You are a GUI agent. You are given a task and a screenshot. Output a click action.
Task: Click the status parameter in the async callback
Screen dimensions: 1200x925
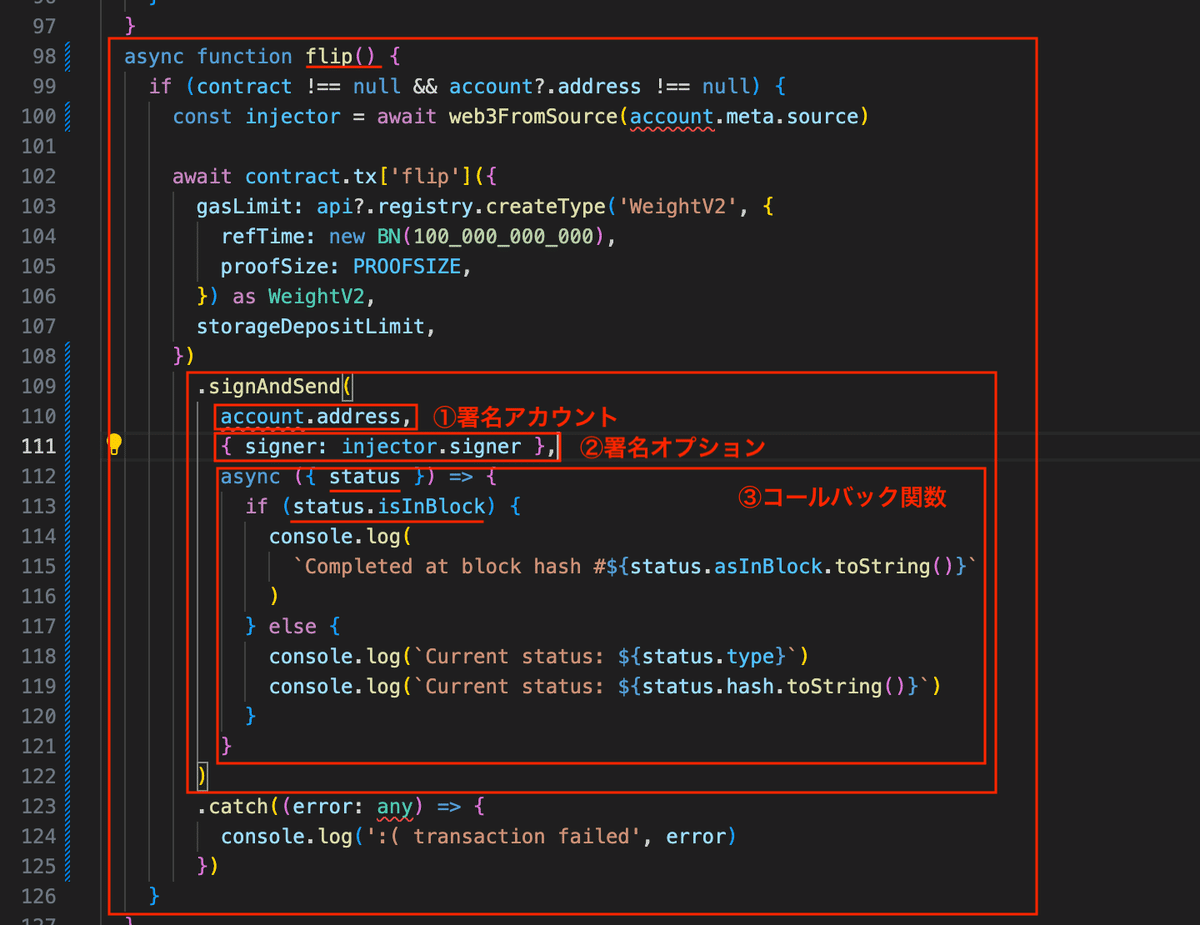[365, 476]
